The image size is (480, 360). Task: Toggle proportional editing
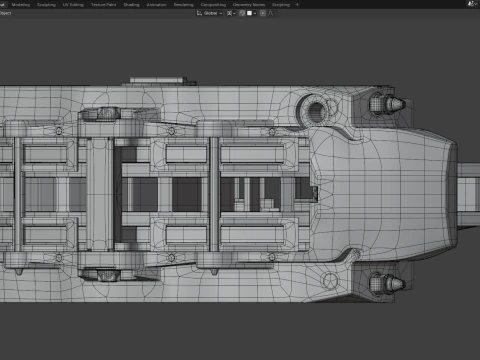(x=263, y=13)
